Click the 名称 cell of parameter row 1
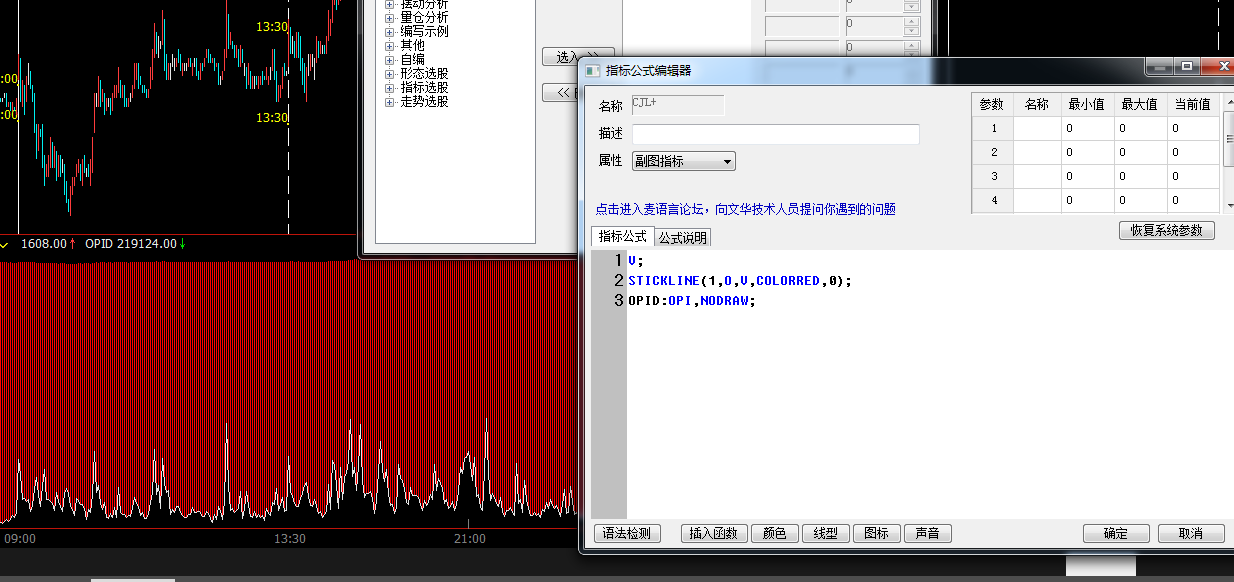Screen dimensions: 1234x582 pos(1037,128)
